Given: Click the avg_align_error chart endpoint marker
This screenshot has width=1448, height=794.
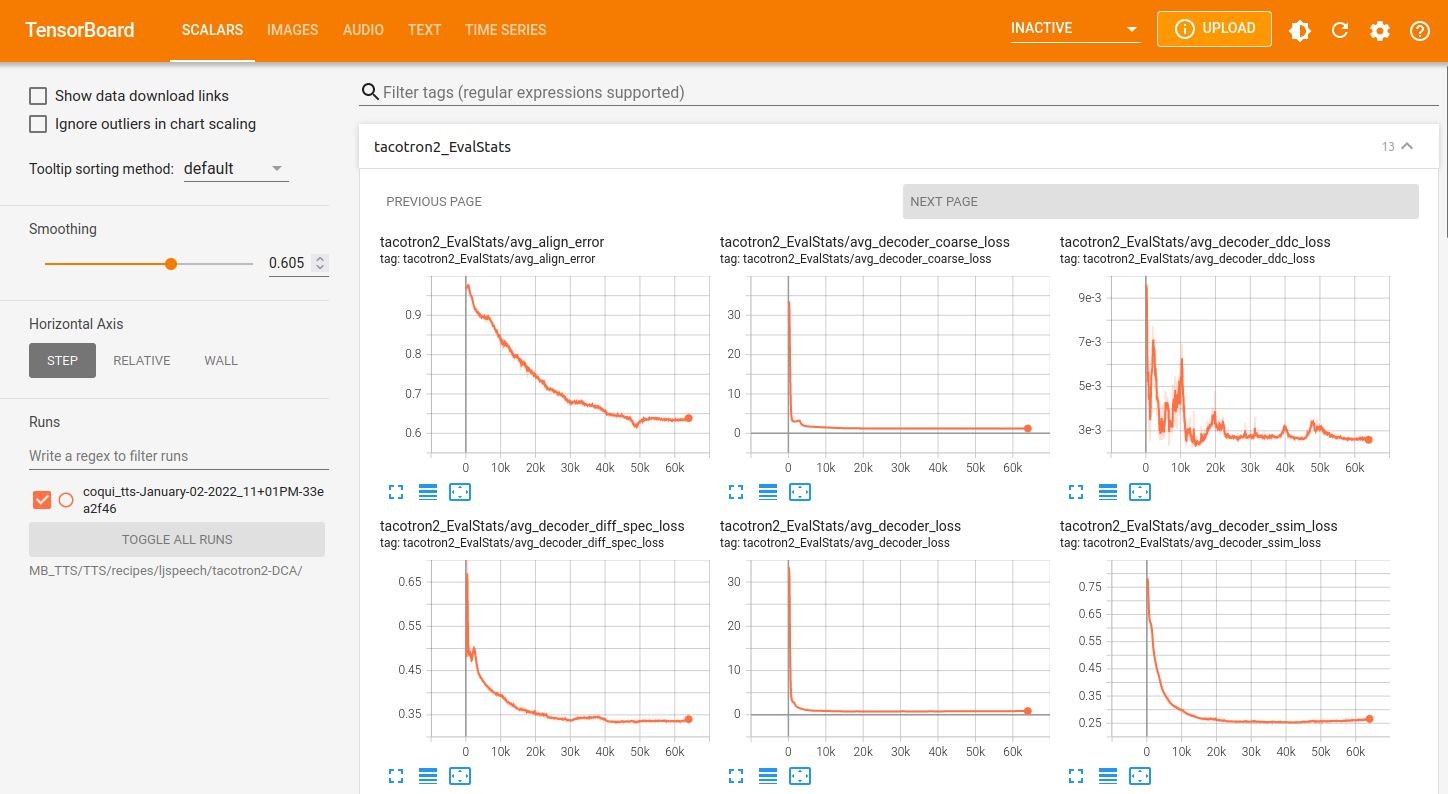Looking at the screenshot, I should click(688, 418).
